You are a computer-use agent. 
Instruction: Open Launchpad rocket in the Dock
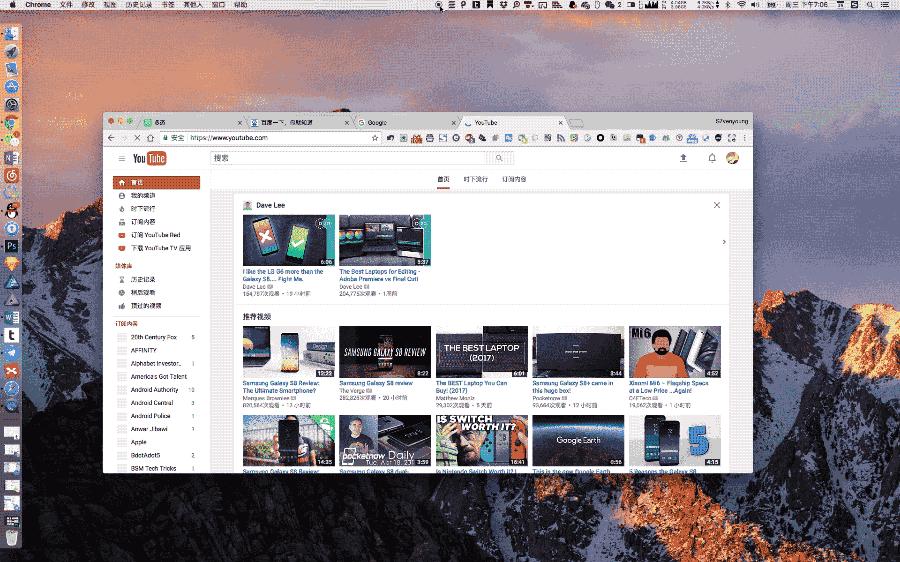11,52
